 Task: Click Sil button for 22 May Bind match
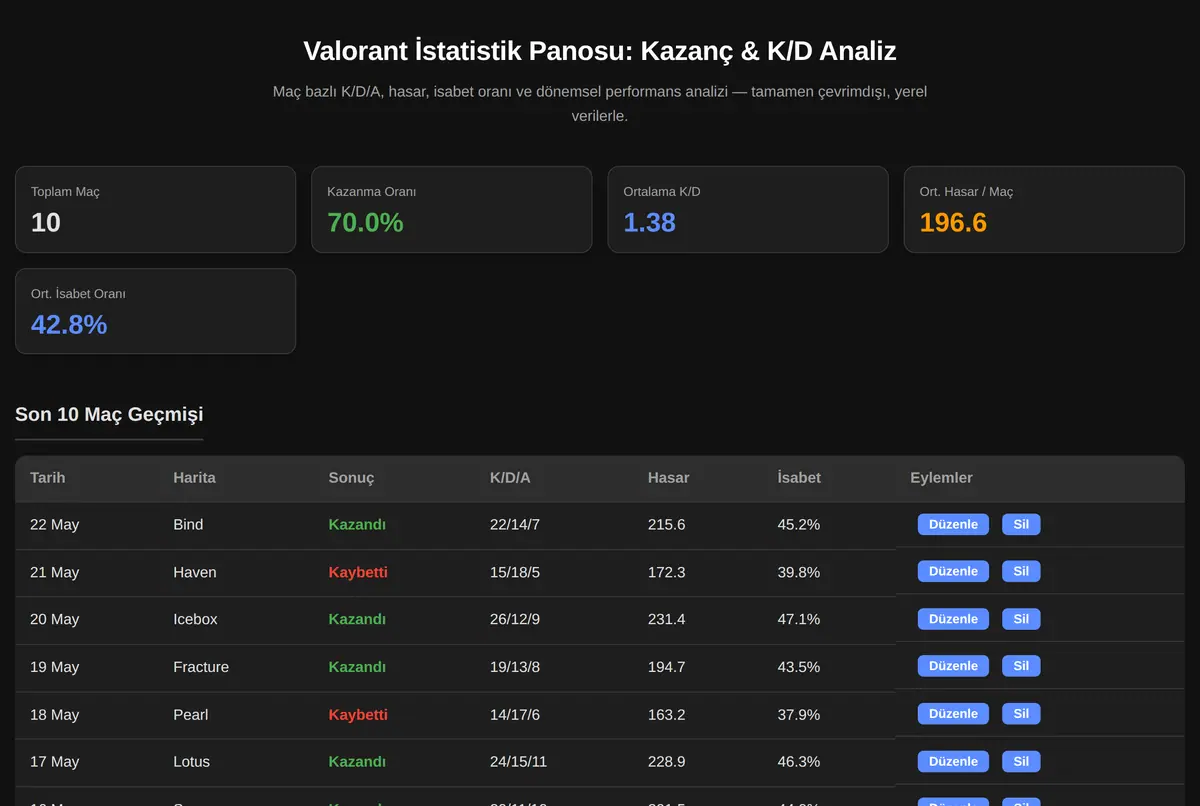point(1021,524)
